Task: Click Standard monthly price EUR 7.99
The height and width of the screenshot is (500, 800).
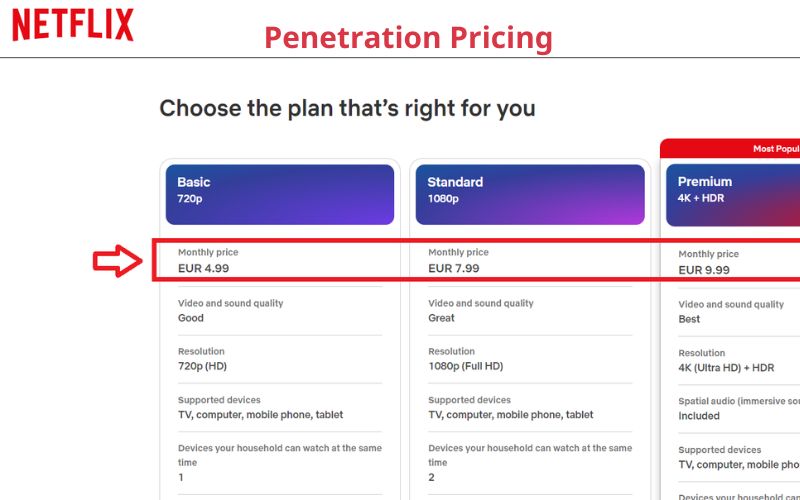Action: [454, 268]
